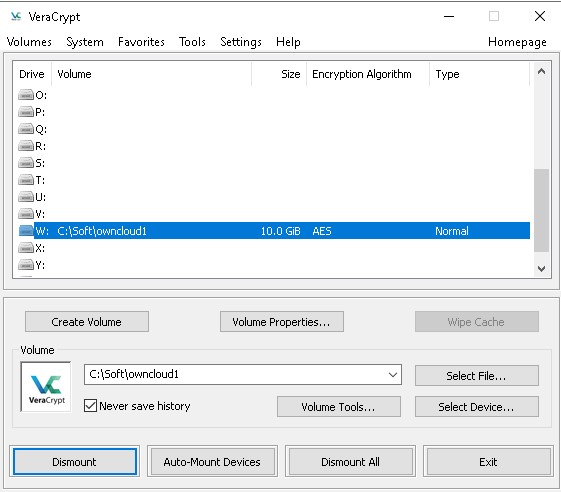Open Volume Tools

(338, 406)
